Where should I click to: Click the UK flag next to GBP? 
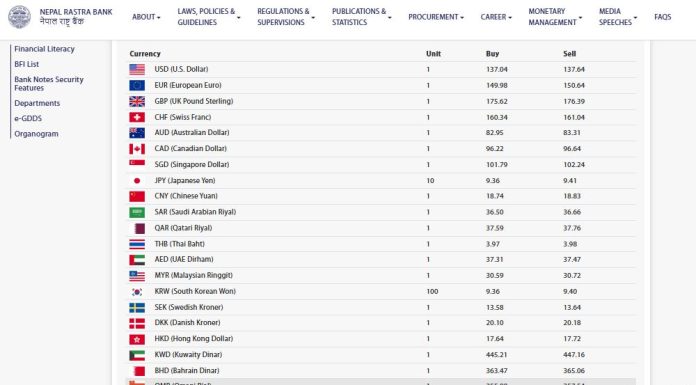point(137,101)
